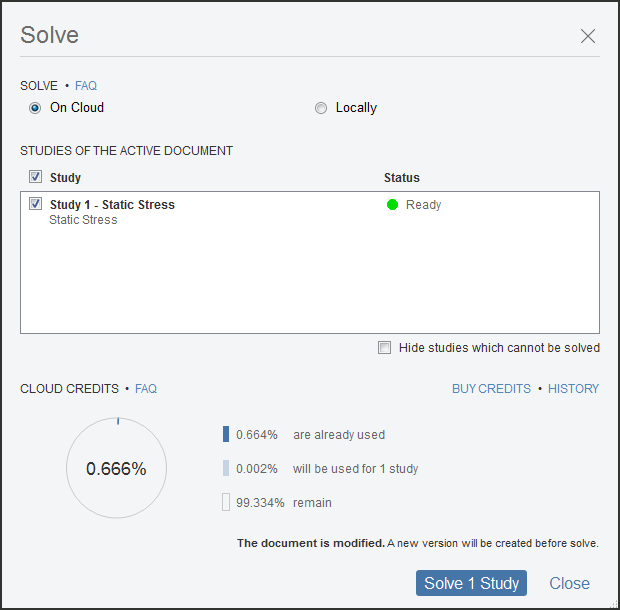Open the credits History link
The image size is (620, 610).
573,389
